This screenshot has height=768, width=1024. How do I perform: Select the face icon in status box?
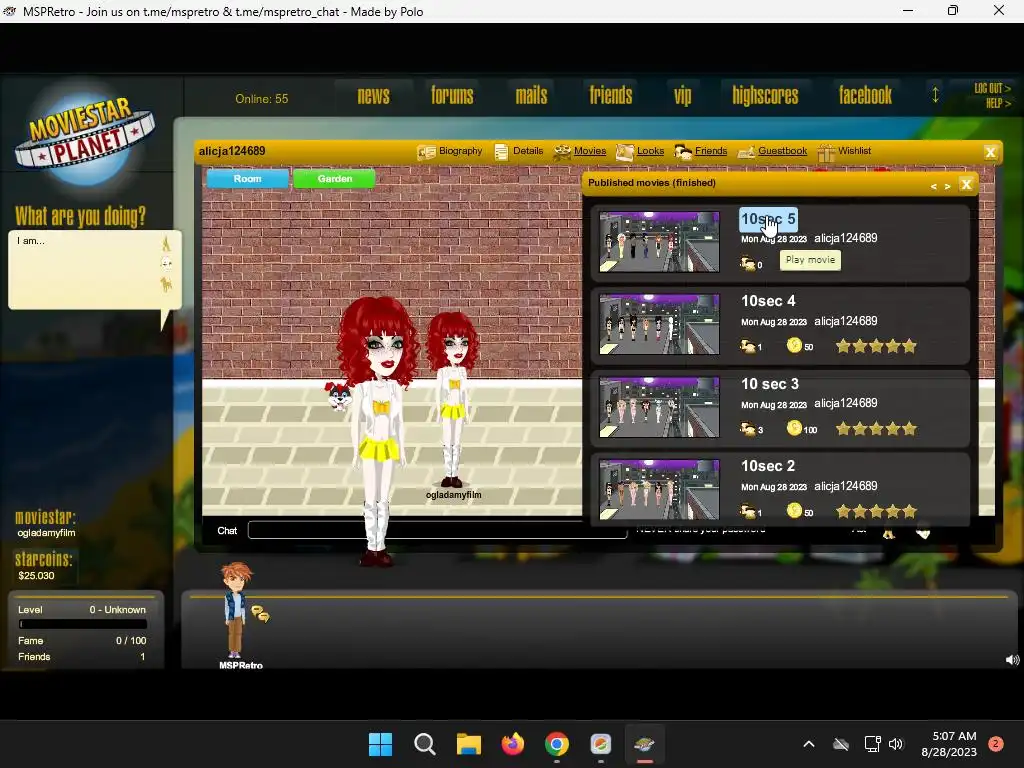[x=167, y=264]
